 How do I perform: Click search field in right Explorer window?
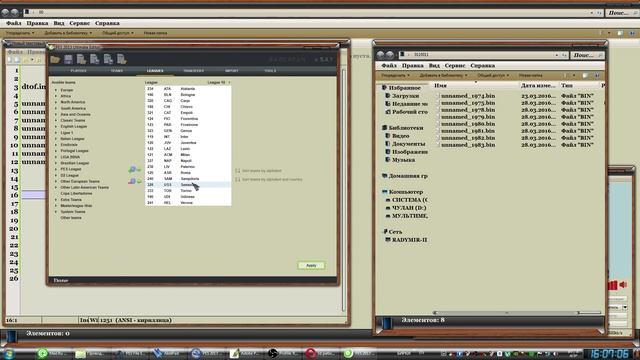pyautogui.click(x=587, y=55)
